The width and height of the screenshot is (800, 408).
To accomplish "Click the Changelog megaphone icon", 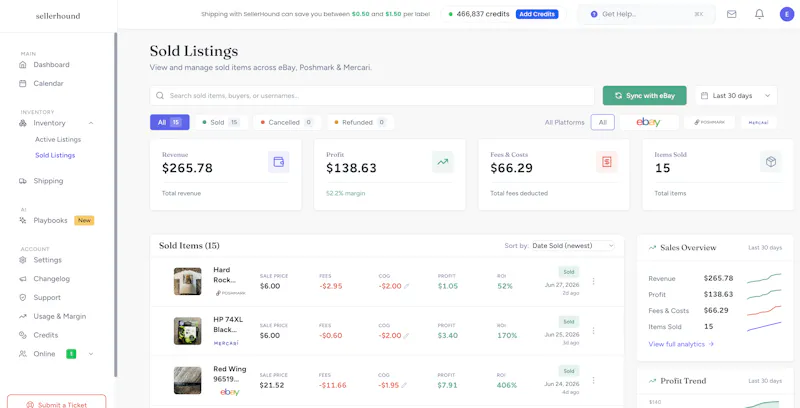I will 22,279.
